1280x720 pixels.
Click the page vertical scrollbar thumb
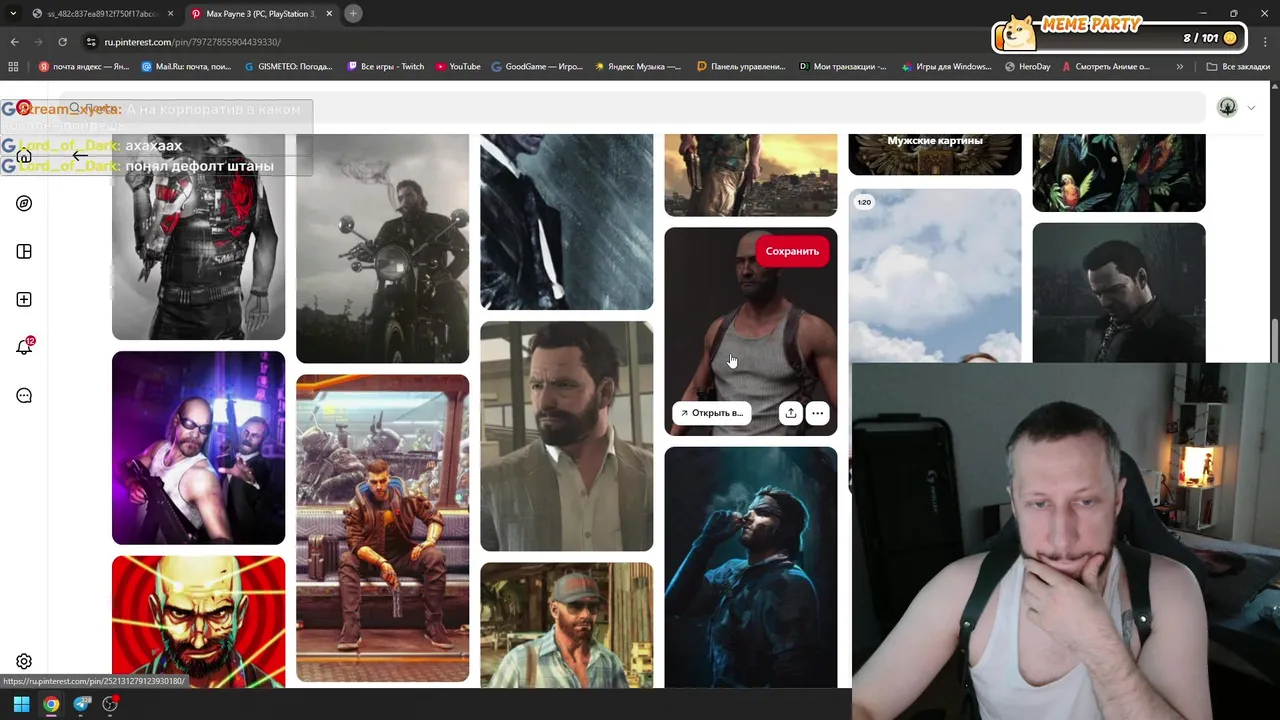pyautogui.click(x=1275, y=340)
